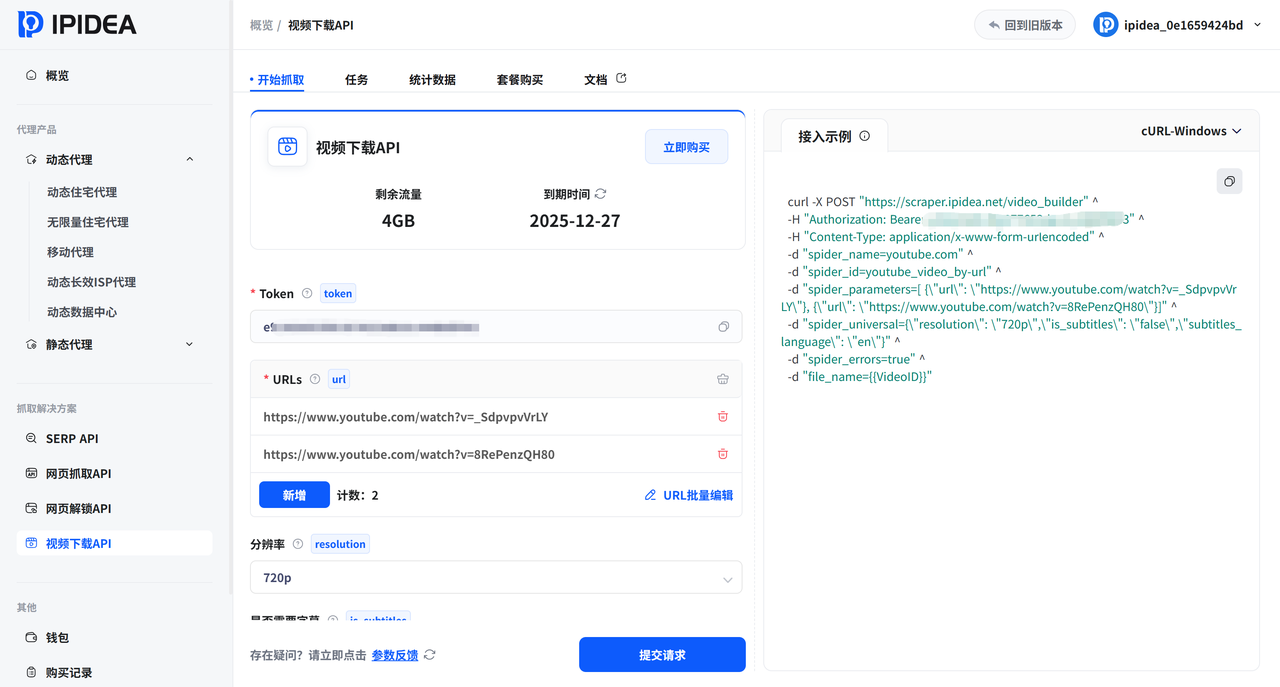
Task: Click the Token help question icon
Action: (x=307, y=294)
